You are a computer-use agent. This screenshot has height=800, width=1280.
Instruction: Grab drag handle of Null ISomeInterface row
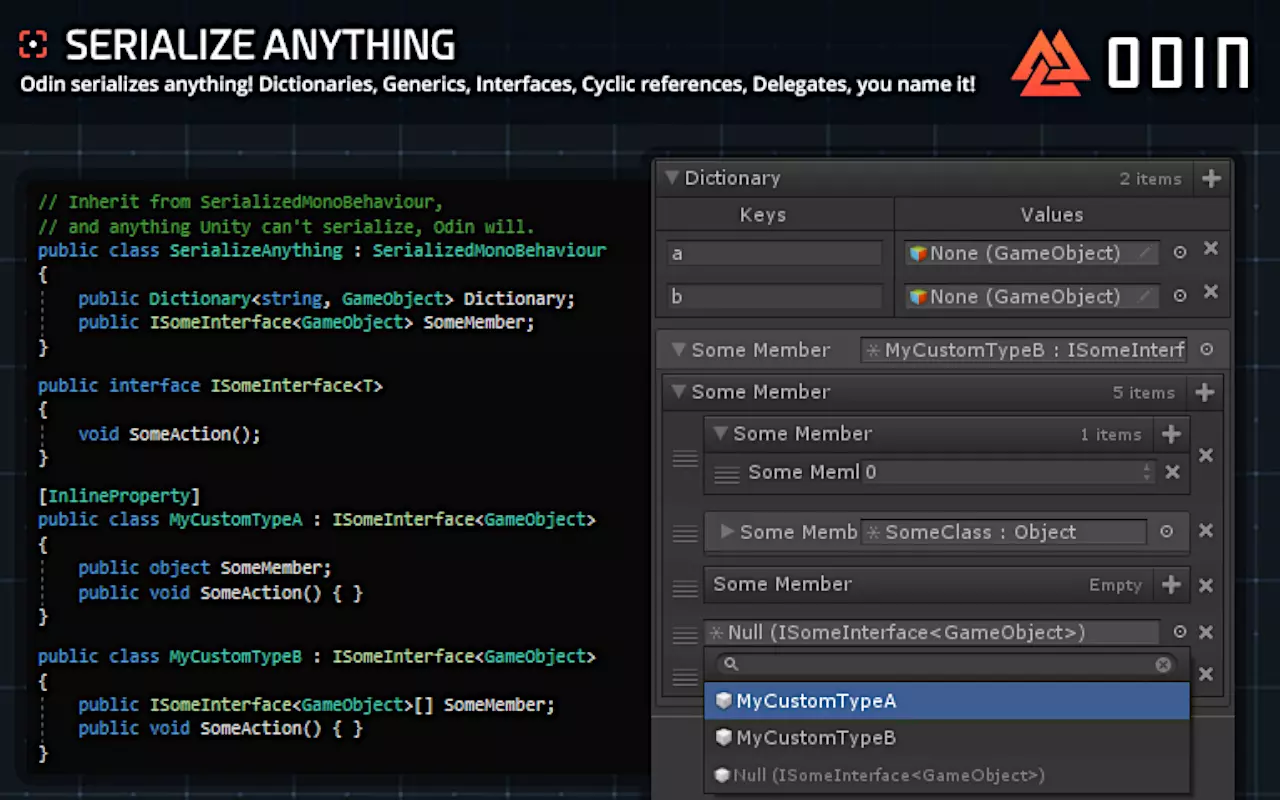(x=685, y=634)
